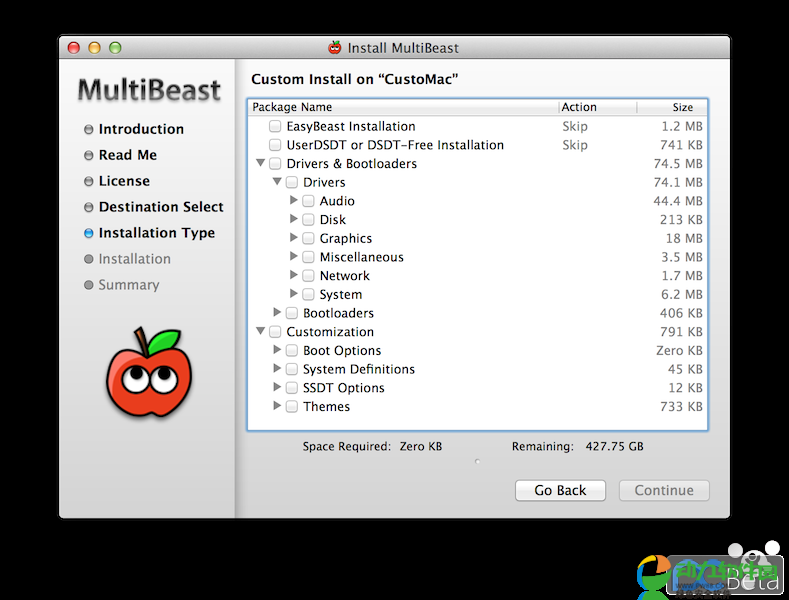Click the License step bullet
The width and height of the screenshot is (789, 600).
click(x=89, y=181)
